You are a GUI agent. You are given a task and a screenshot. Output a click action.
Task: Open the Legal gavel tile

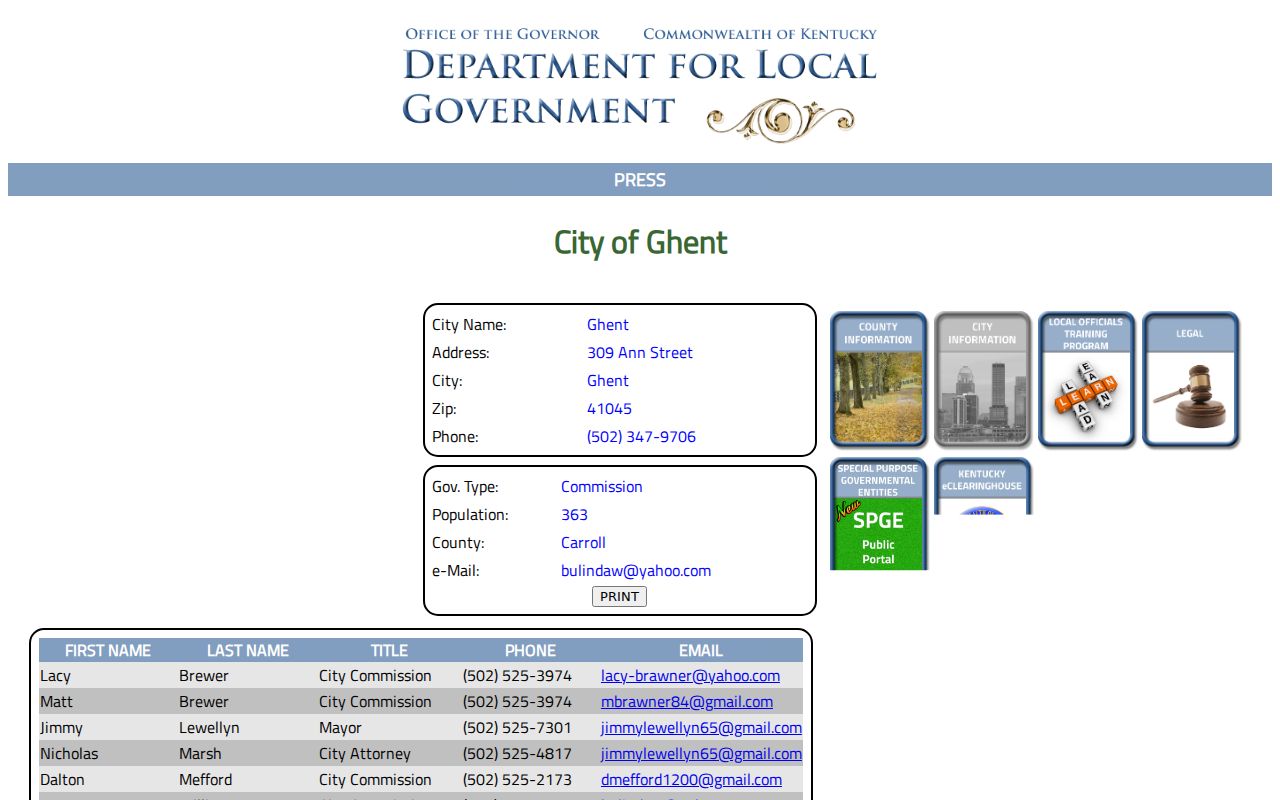[1190, 379]
